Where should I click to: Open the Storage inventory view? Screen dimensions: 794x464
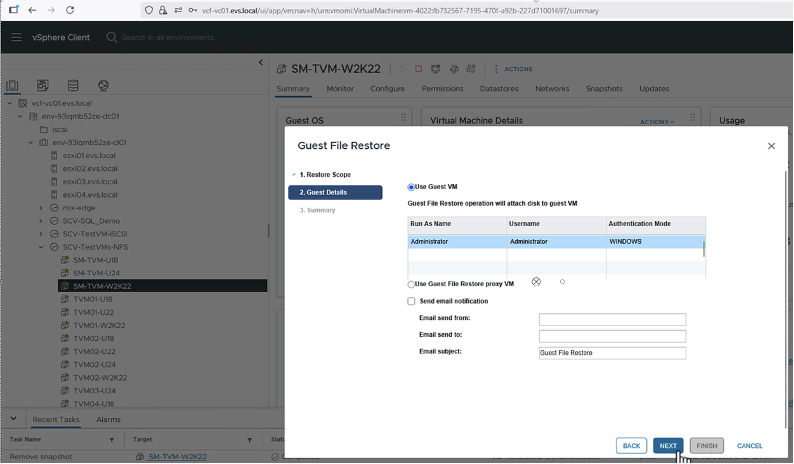[x=73, y=86]
